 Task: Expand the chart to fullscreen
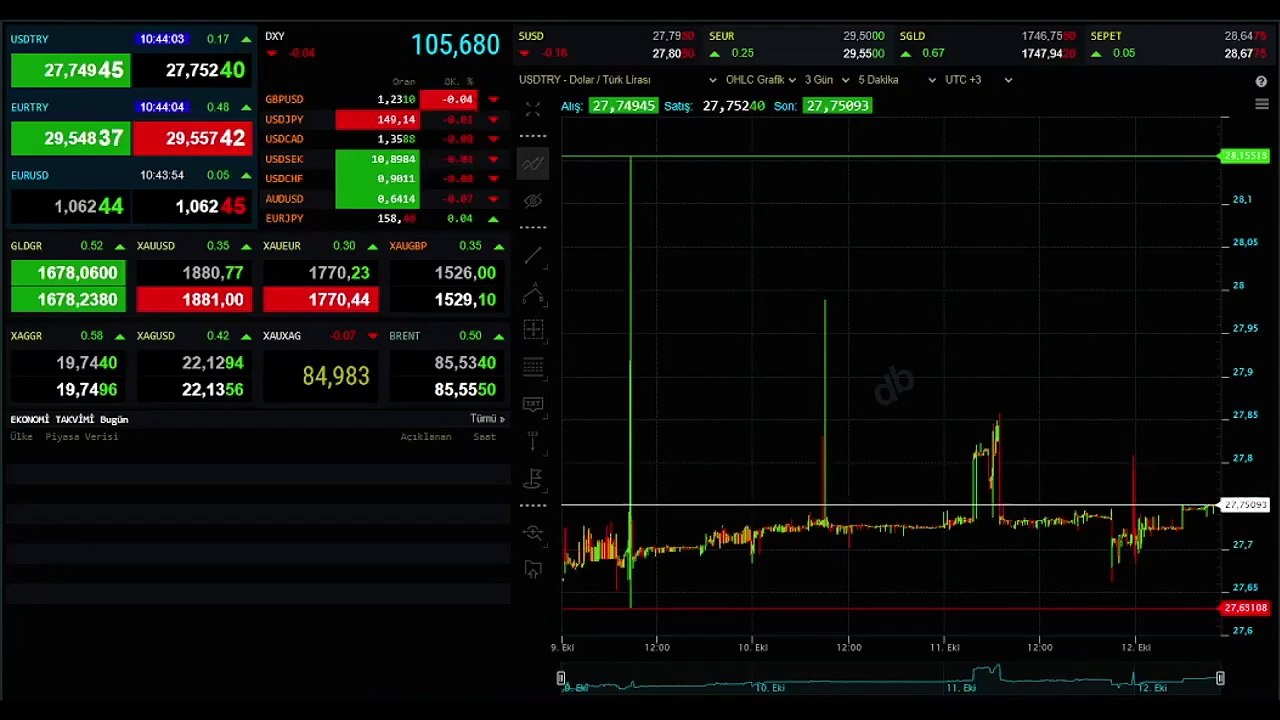click(533, 109)
